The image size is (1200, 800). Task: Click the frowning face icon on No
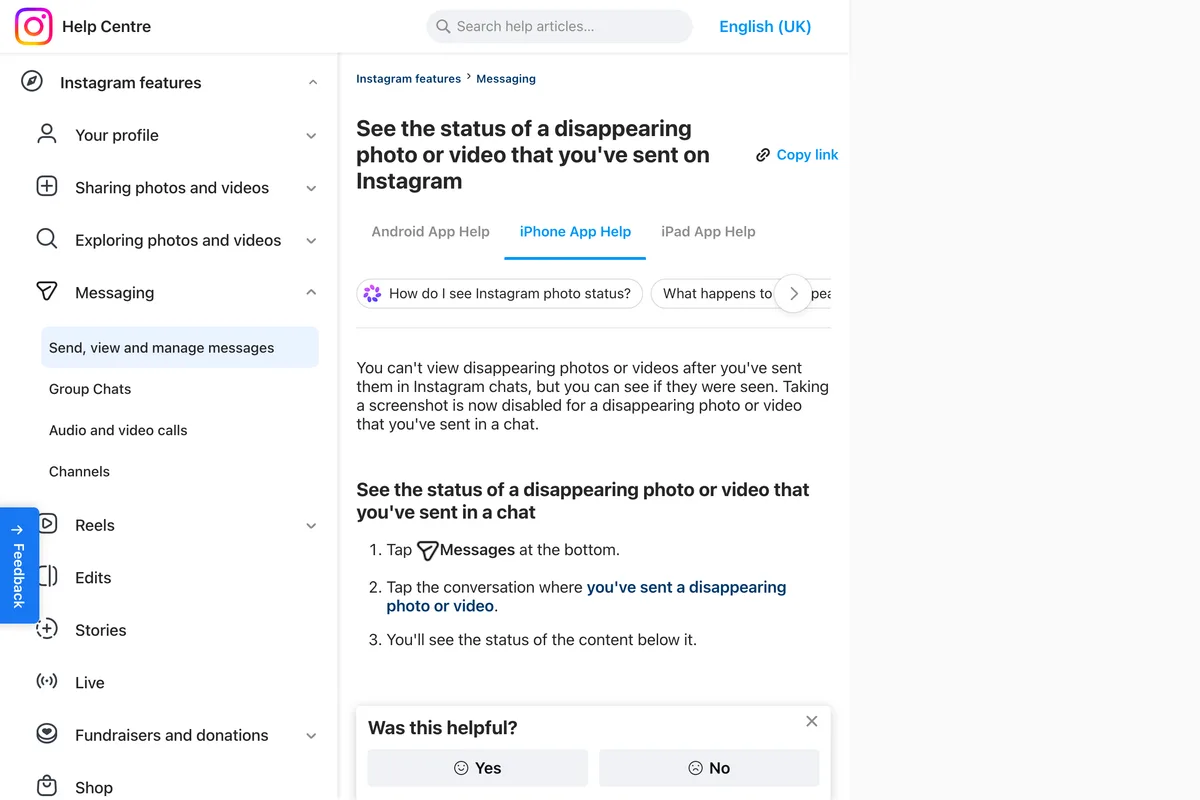(695, 768)
